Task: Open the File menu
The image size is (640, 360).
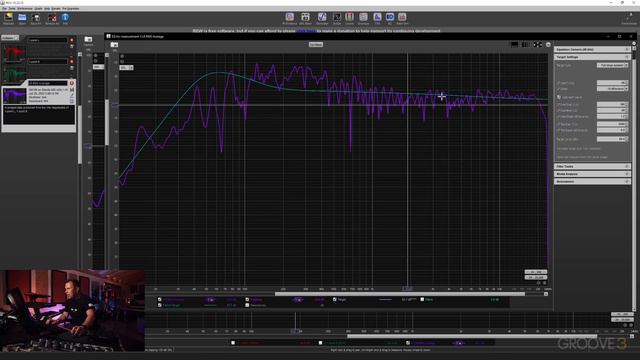Action: (4, 9)
